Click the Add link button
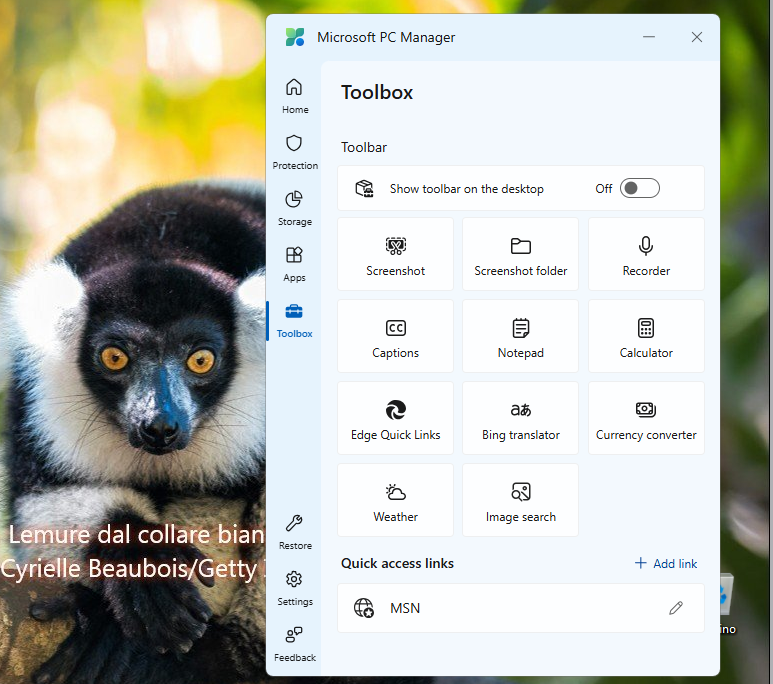This screenshot has height=684, width=773. [666, 563]
